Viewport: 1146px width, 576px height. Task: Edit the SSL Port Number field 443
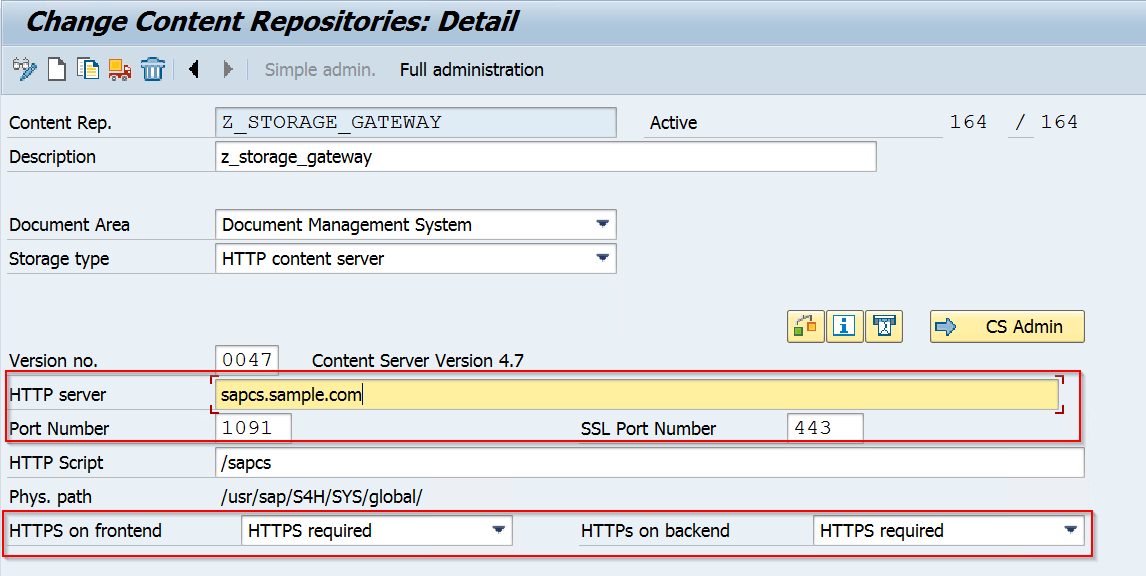(825, 428)
